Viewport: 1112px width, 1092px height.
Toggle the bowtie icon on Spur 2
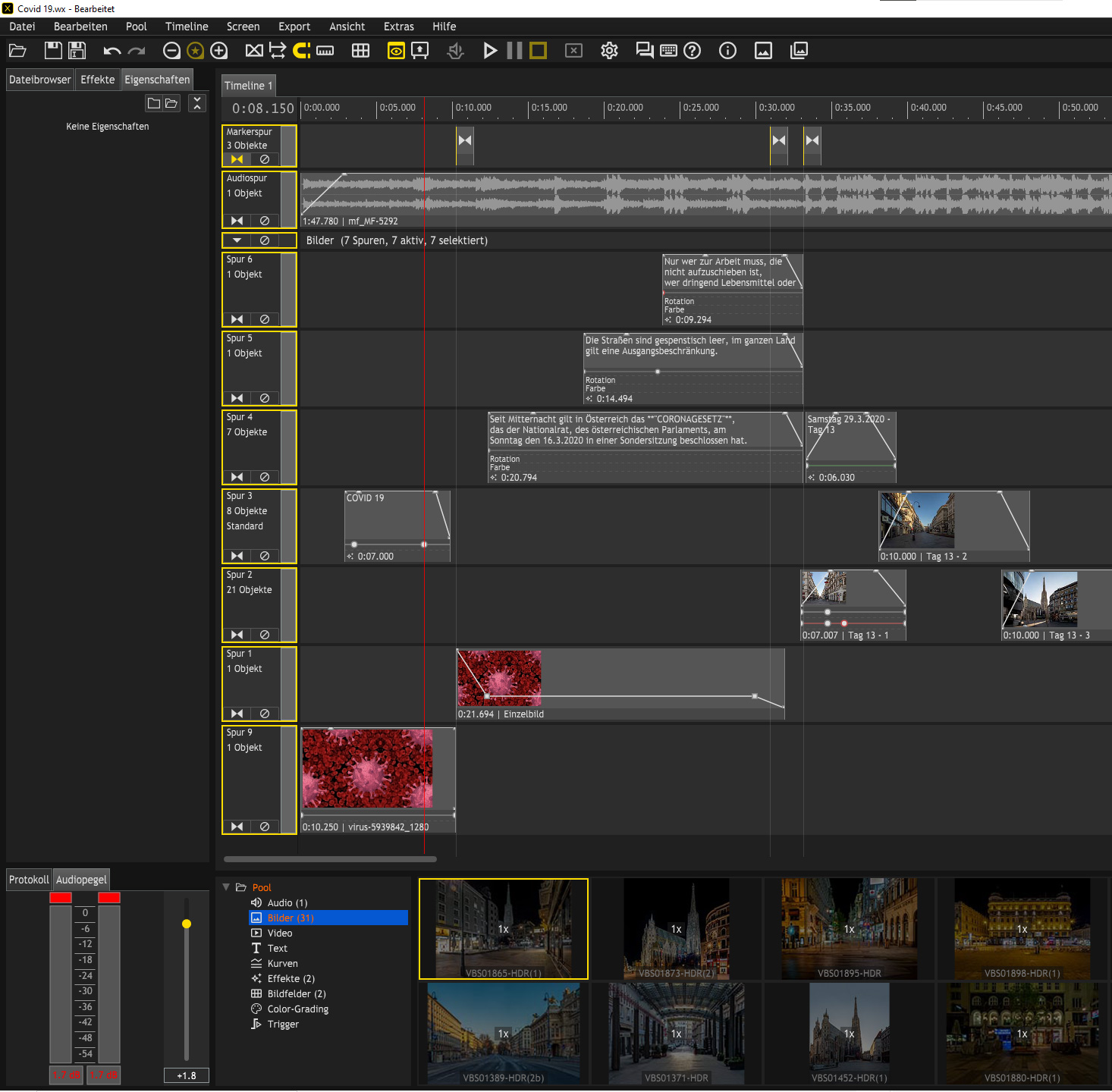(237, 635)
